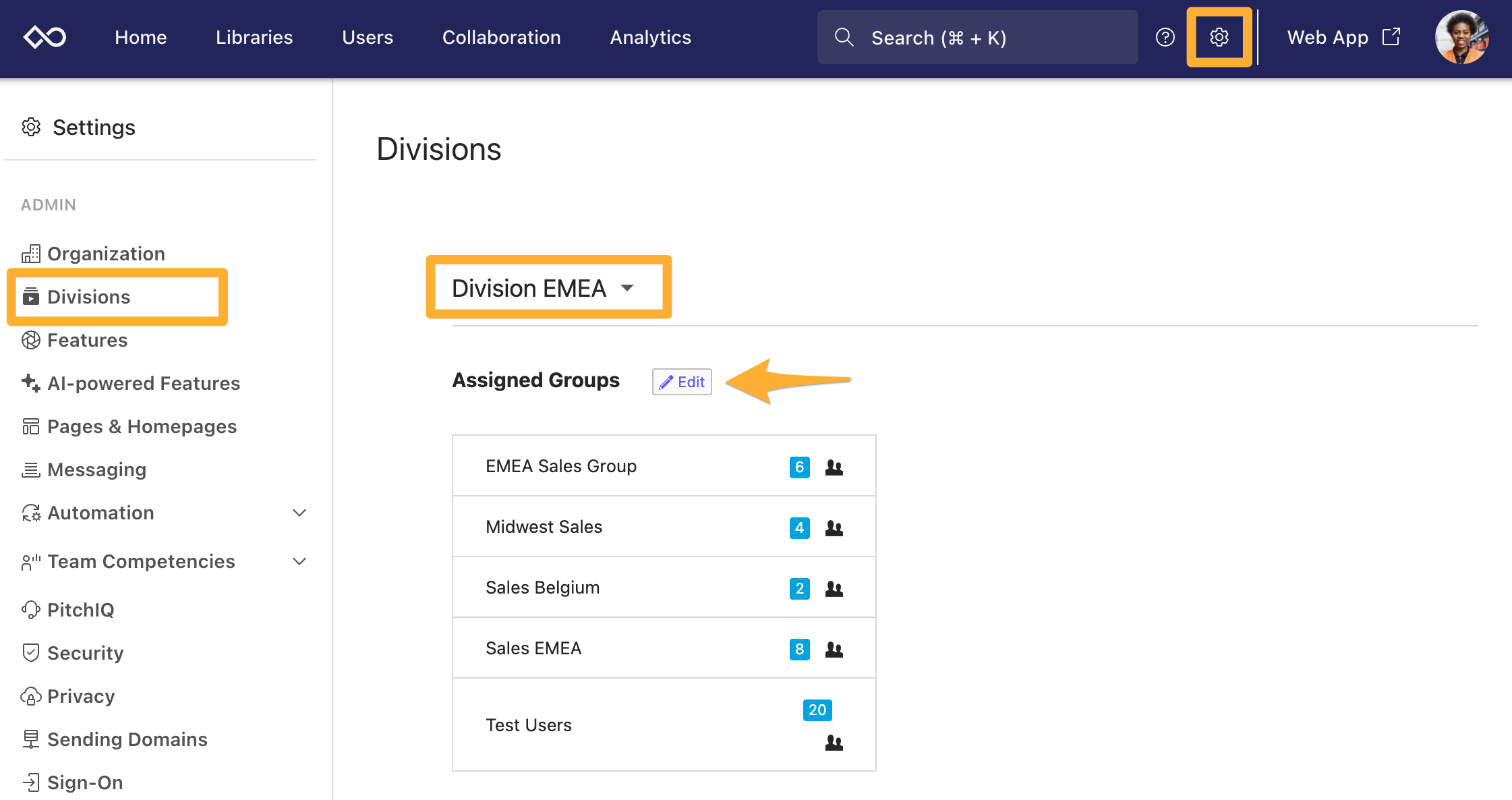Image resolution: width=1512 pixels, height=800 pixels.
Task: Click the Security shield icon
Action: [30, 652]
